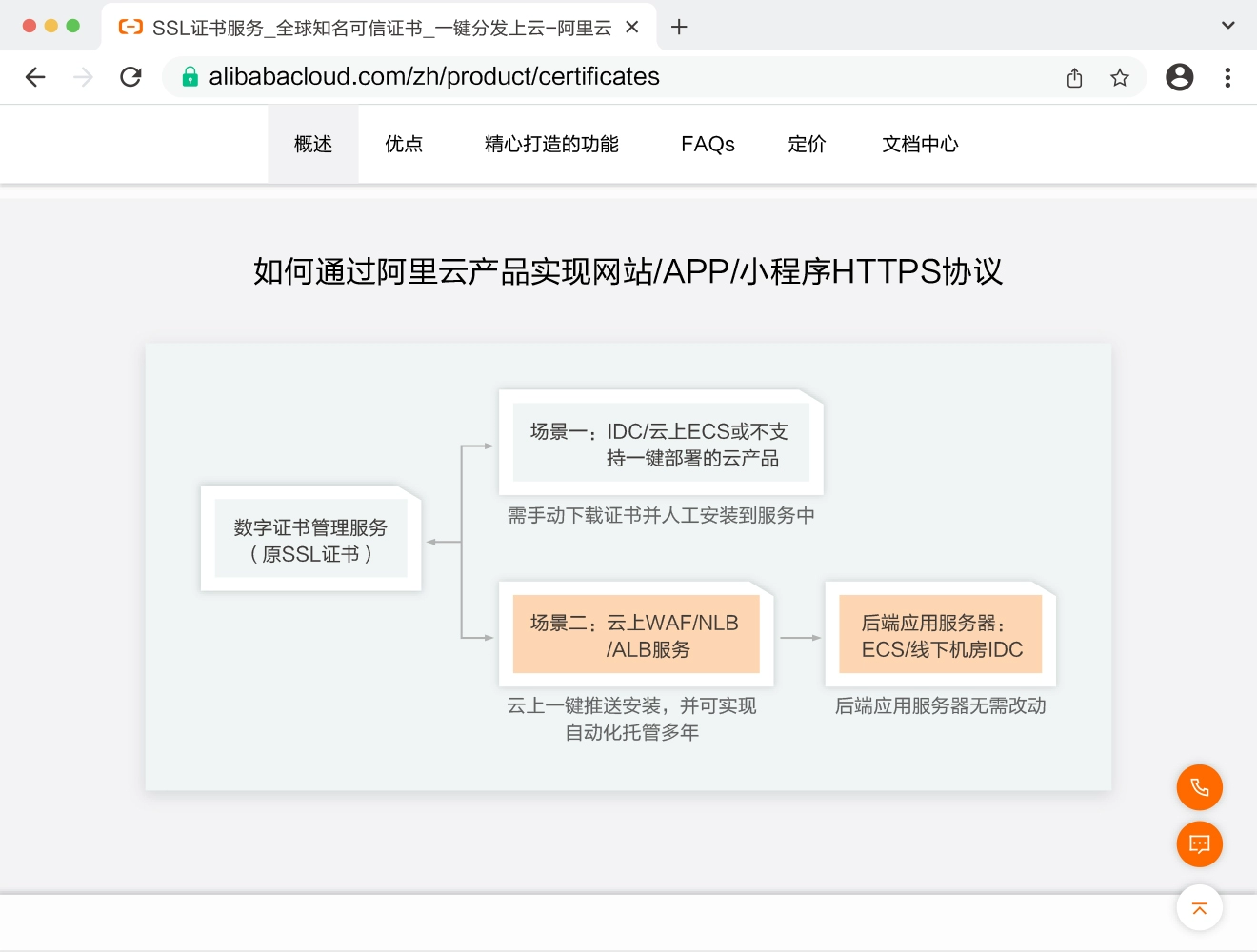This screenshot has height=952, width=1257.
Task: Go to 精心打造的功能 section
Action: [551, 144]
